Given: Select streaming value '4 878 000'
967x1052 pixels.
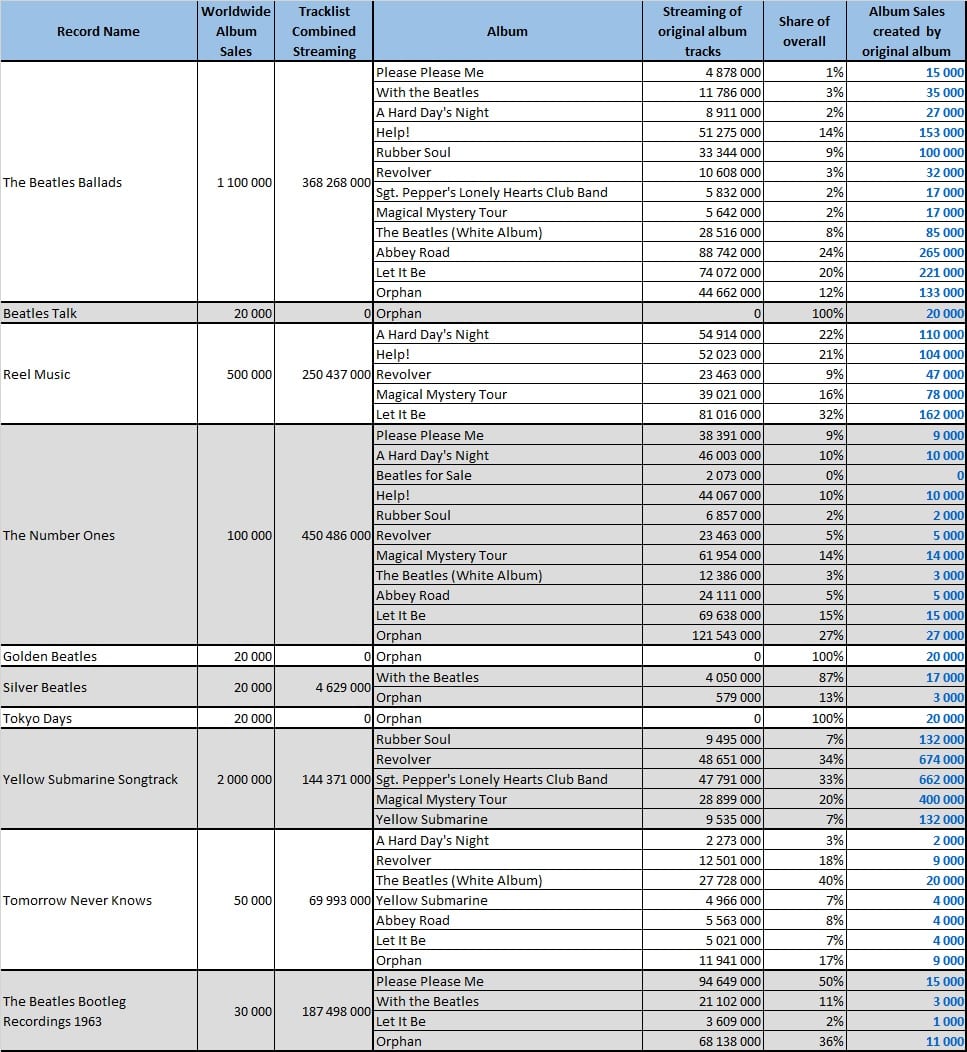Looking at the screenshot, I should click(x=733, y=72).
